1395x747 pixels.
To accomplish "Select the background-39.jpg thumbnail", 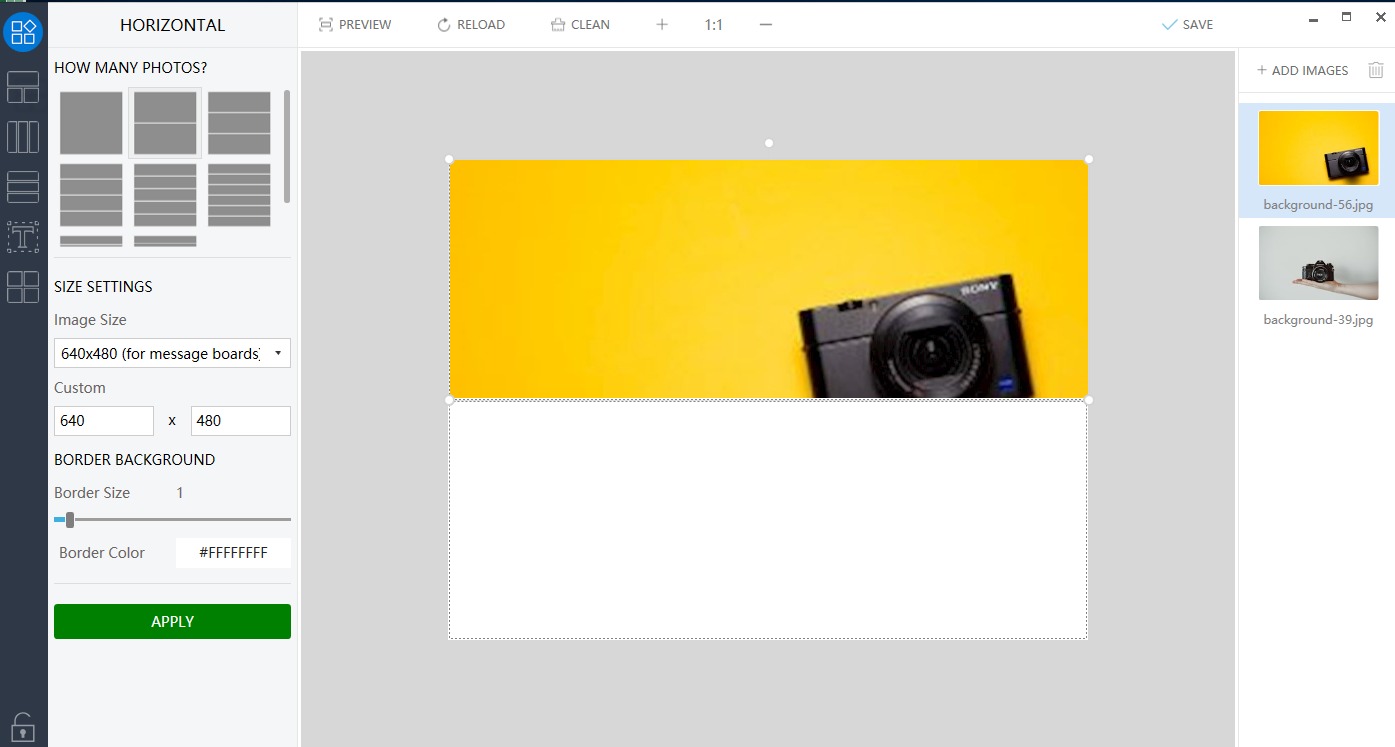I will point(1318,264).
